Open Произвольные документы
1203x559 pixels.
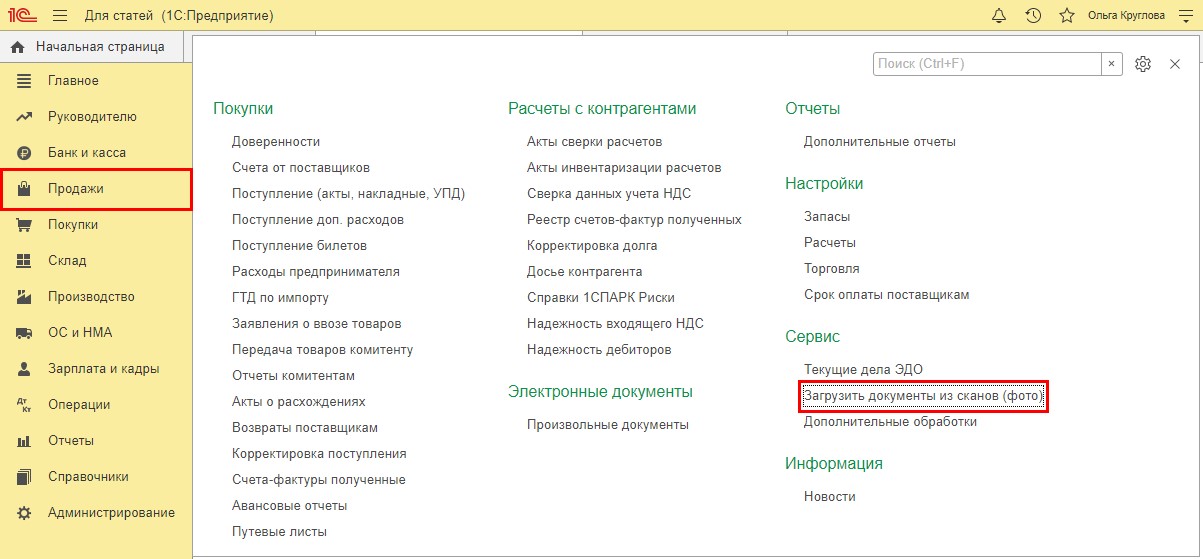pyautogui.click(x=608, y=425)
